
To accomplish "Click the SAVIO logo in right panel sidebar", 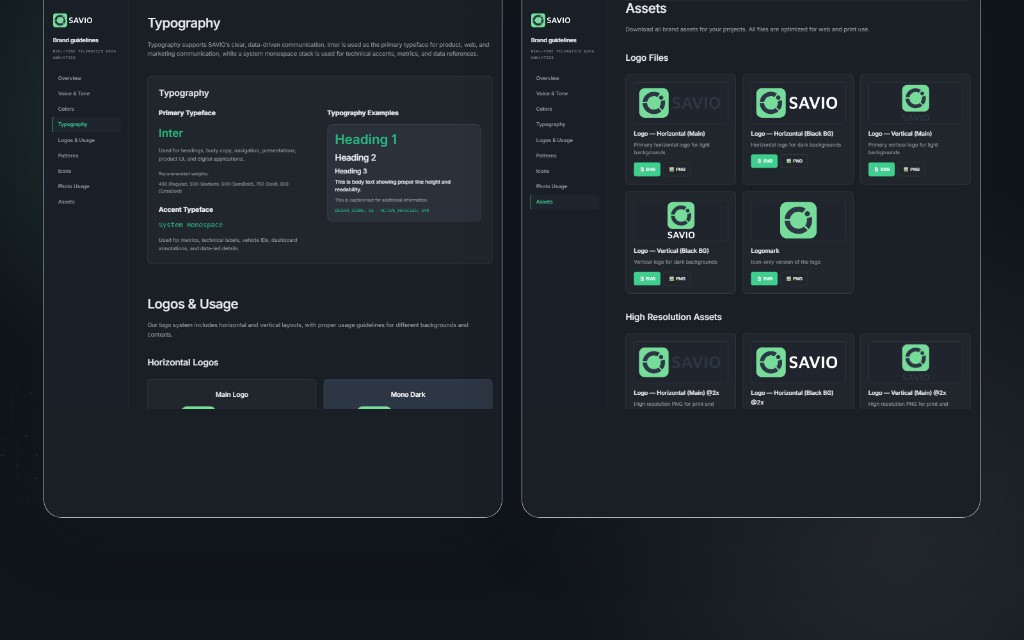I will click(551, 20).
